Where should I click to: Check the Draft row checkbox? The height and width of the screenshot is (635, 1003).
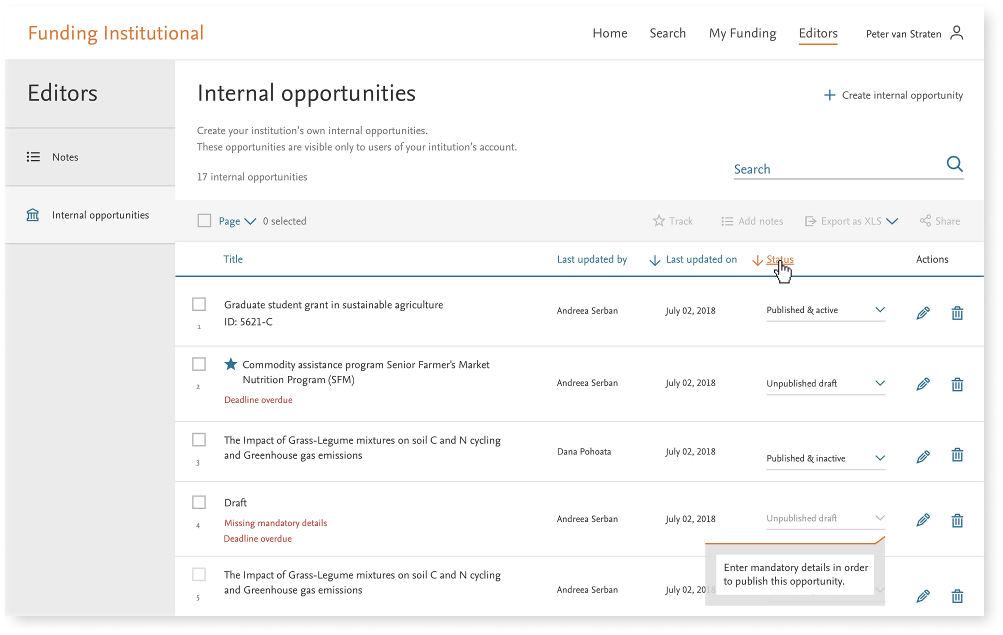coord(199,502)
